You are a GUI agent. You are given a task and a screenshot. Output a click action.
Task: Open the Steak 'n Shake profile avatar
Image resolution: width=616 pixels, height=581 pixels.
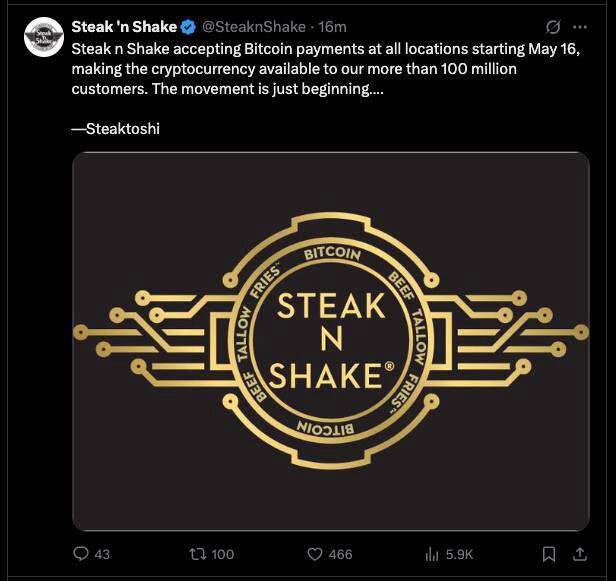coord(44,37)
